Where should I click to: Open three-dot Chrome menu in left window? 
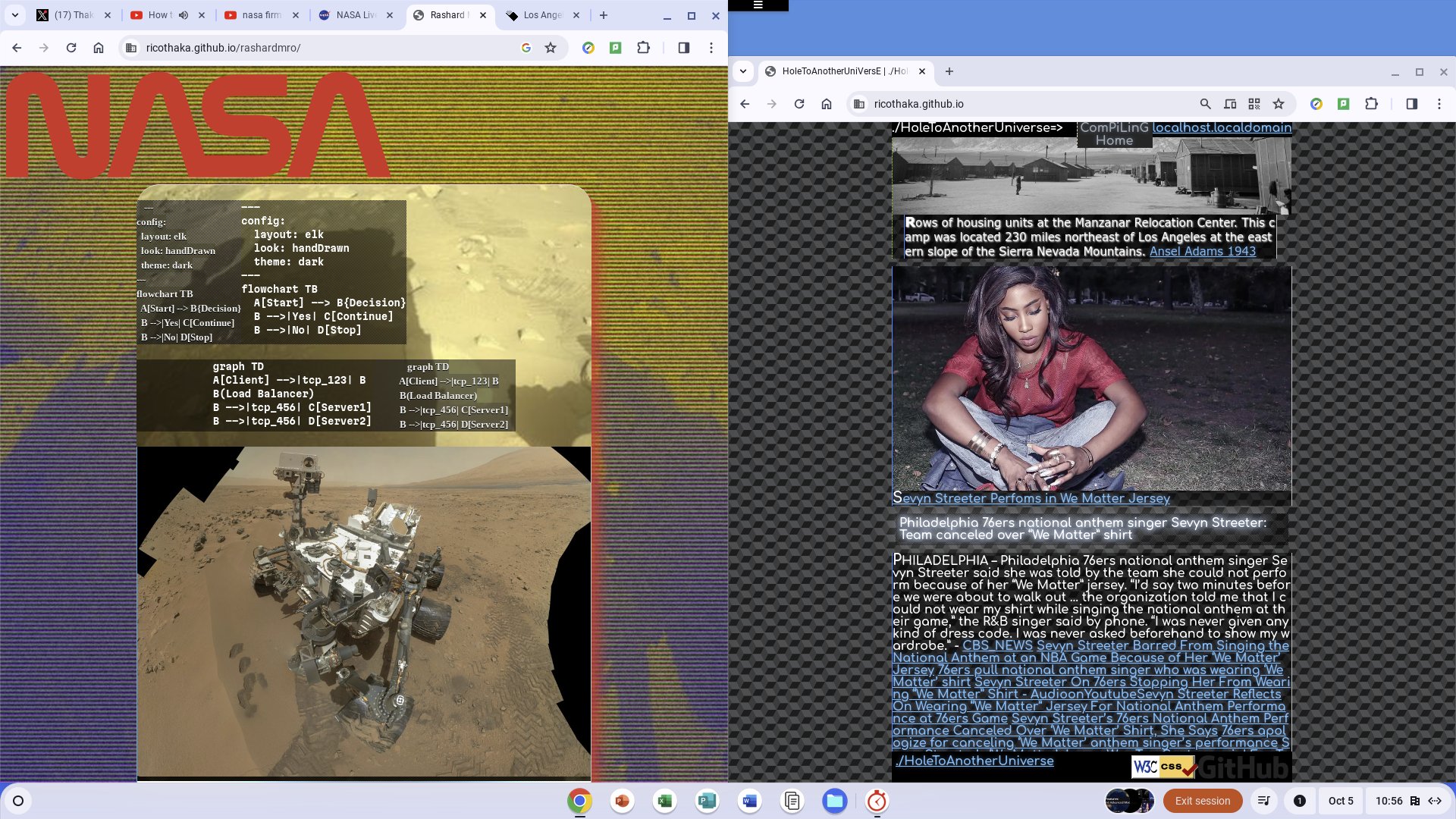711,48
